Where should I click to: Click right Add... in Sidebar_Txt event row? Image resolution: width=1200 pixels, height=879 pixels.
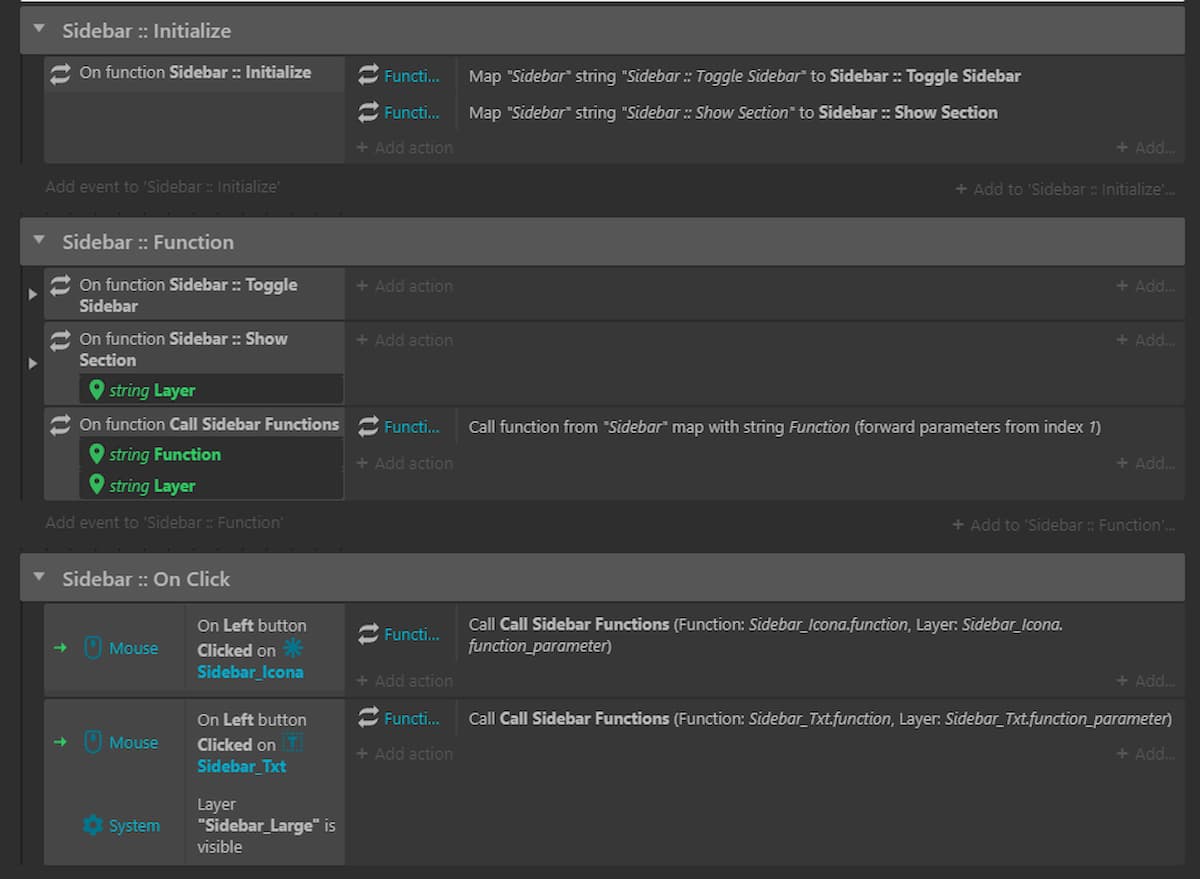(1146, 754)
